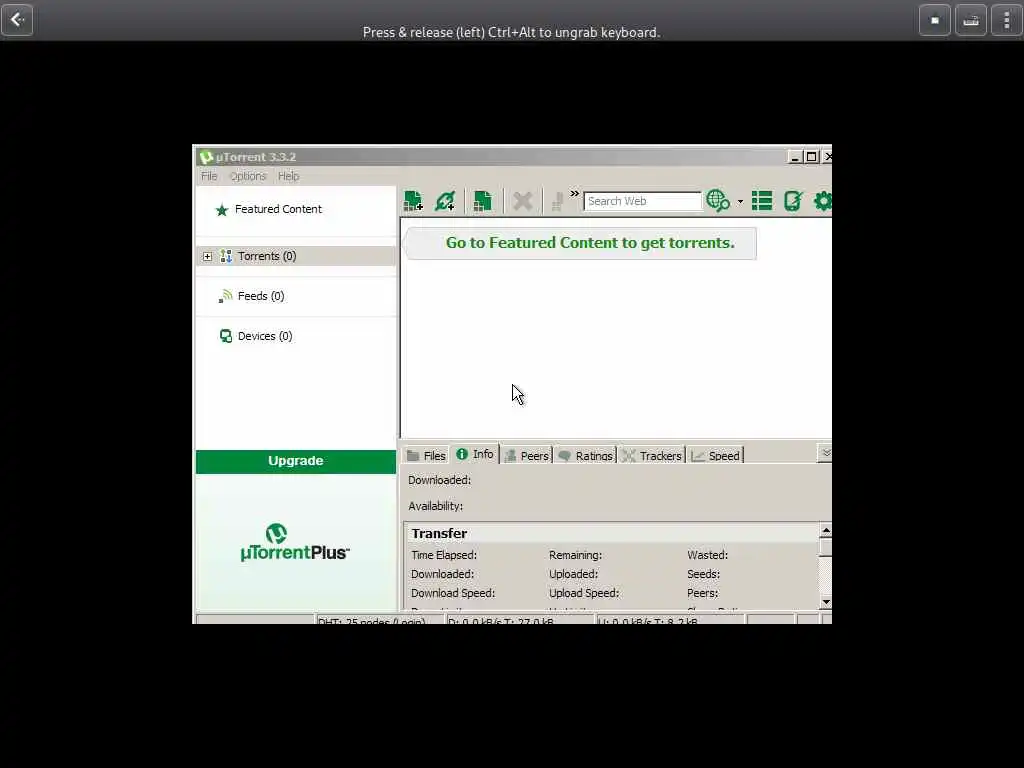Open the viewer three-dot menu
The image size is (1024, 768).
[x=1006, y=20]
